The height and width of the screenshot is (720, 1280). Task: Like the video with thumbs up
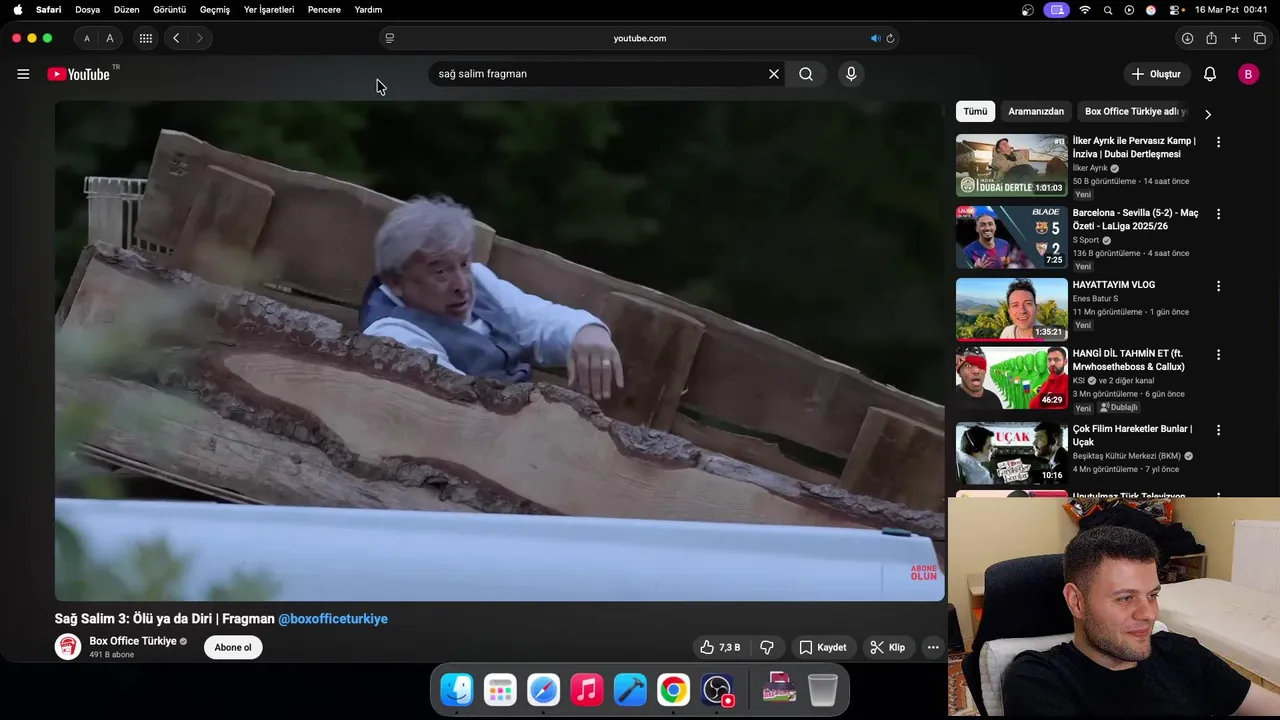(720, 647)
